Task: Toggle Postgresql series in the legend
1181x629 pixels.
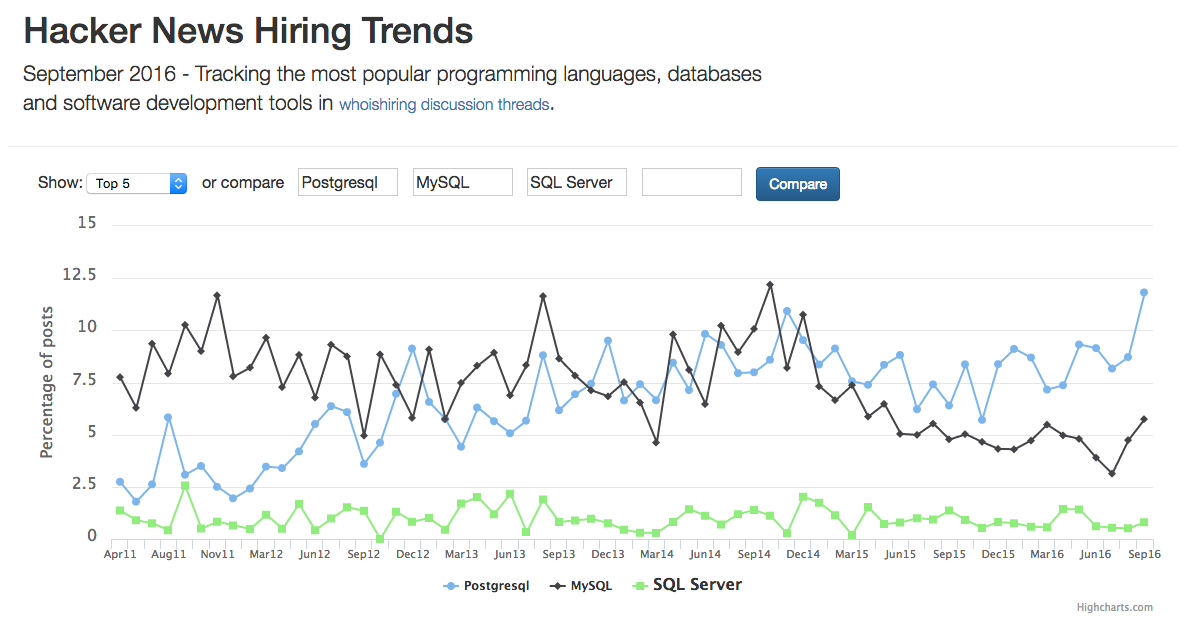Action: click(487, 585)
